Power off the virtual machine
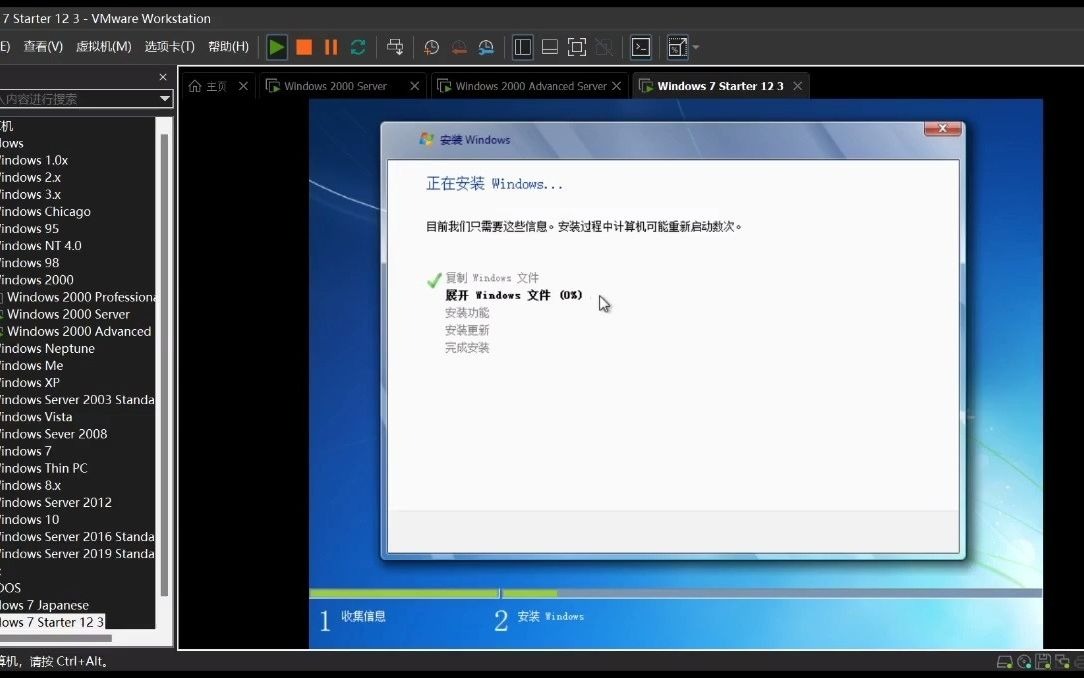Screen dimensions: 1084x678 point(304,47)
